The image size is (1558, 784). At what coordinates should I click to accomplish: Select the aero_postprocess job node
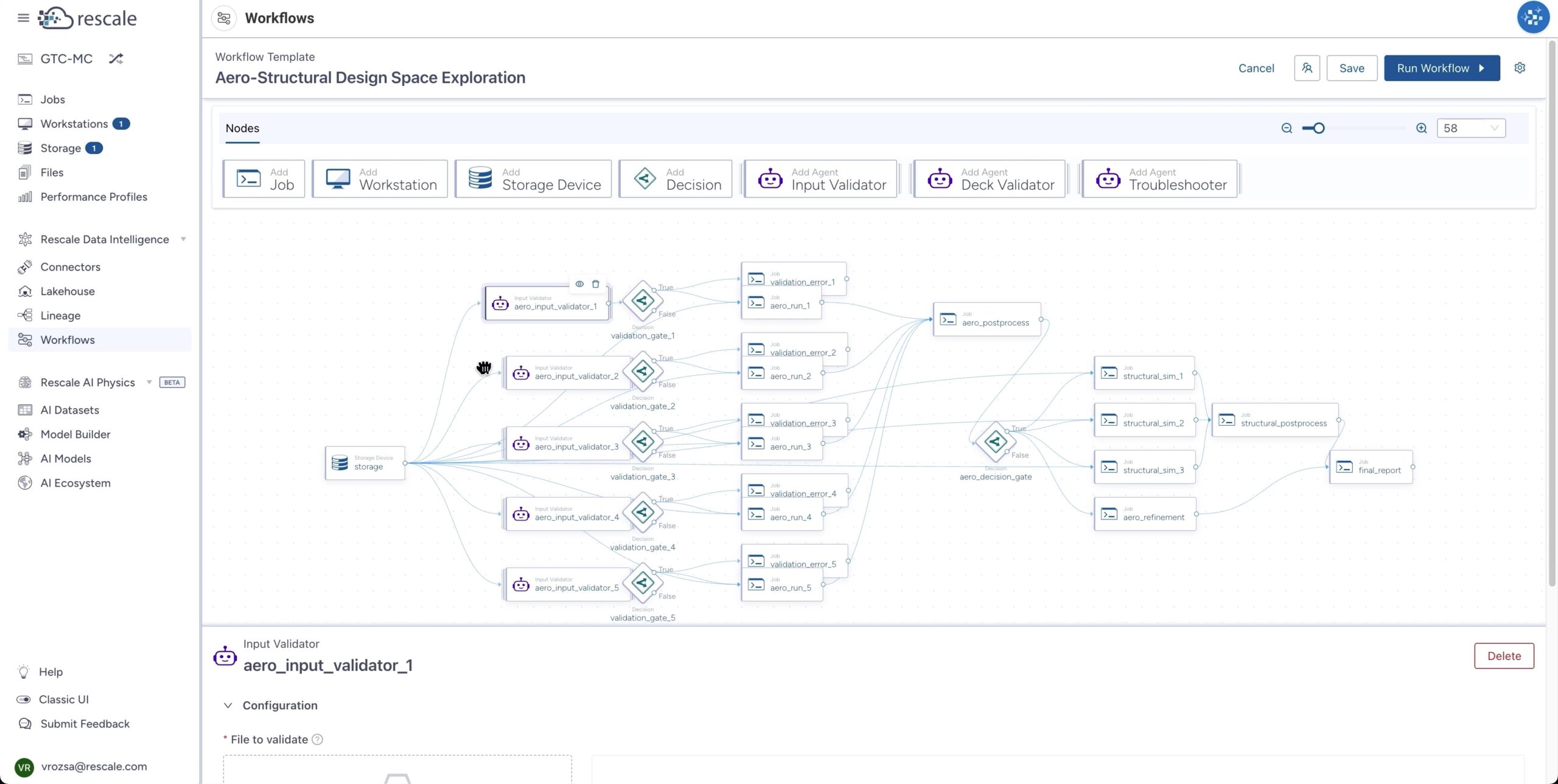point(987,319)
